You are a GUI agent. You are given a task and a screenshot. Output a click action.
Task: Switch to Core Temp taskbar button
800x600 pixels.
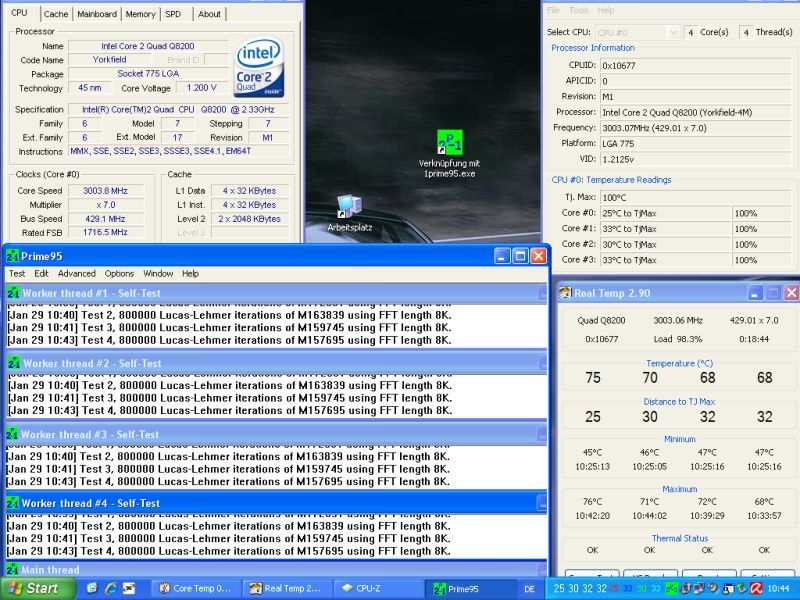click(196, 588)
